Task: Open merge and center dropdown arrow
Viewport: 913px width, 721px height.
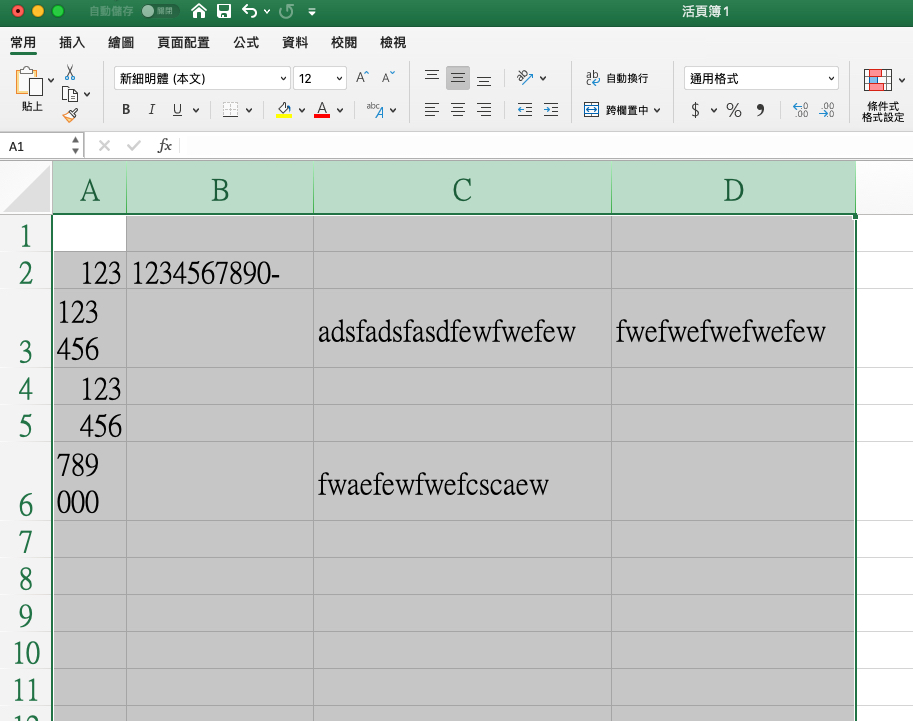Action: (x=657, y=110)
